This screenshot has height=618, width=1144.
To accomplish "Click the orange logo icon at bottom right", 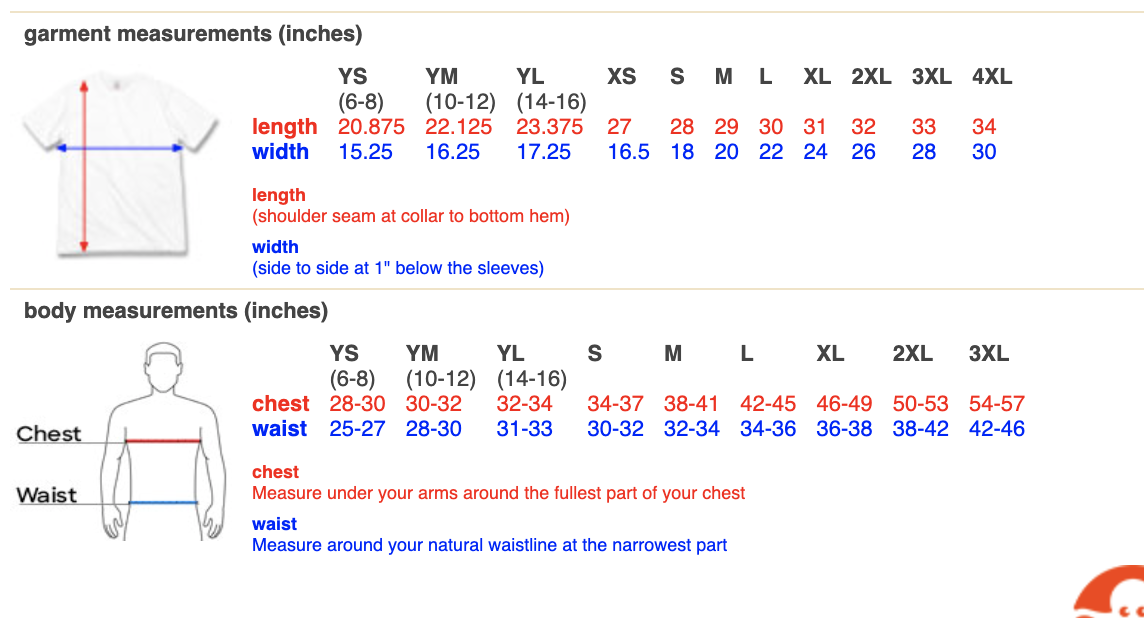I will click(1108, 592).
